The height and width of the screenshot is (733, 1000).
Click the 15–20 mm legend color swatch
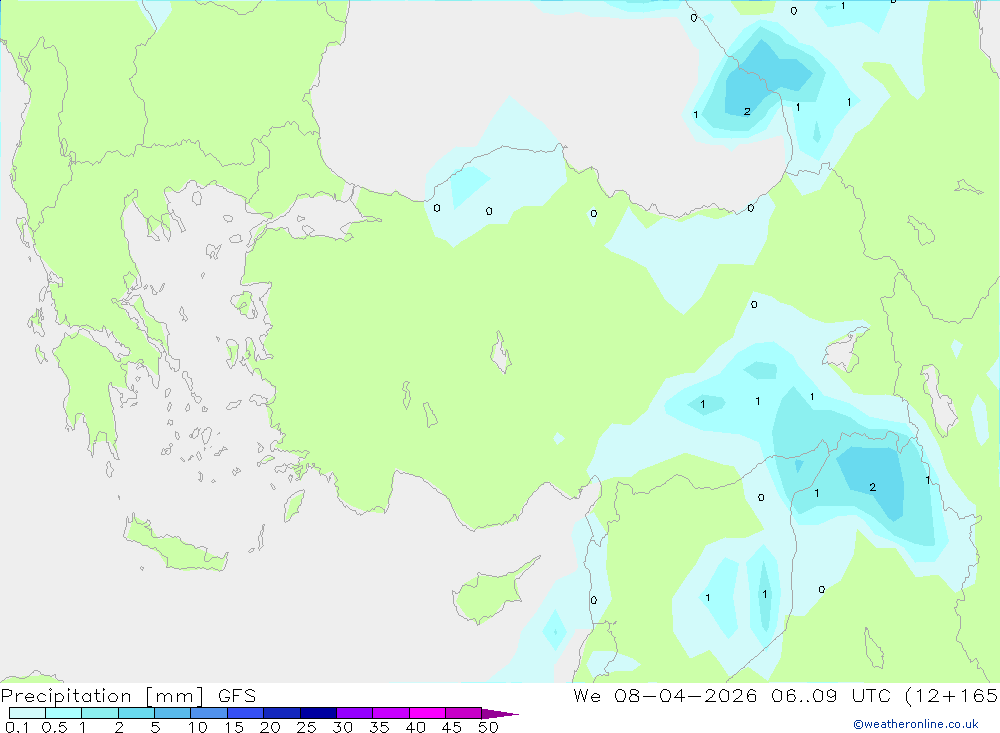point(246,713)
